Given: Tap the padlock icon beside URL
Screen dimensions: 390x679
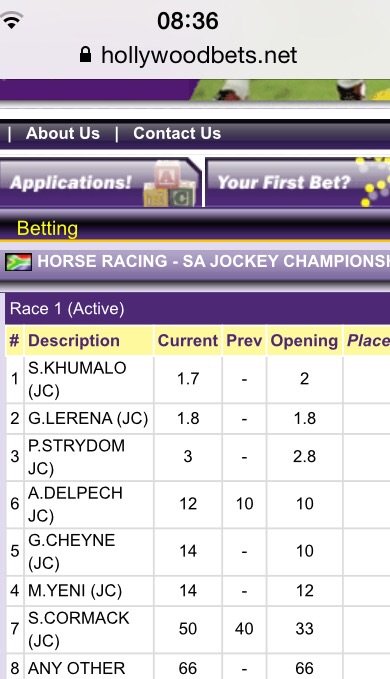Looking at the screenshot, I should (x=85, y=55).
